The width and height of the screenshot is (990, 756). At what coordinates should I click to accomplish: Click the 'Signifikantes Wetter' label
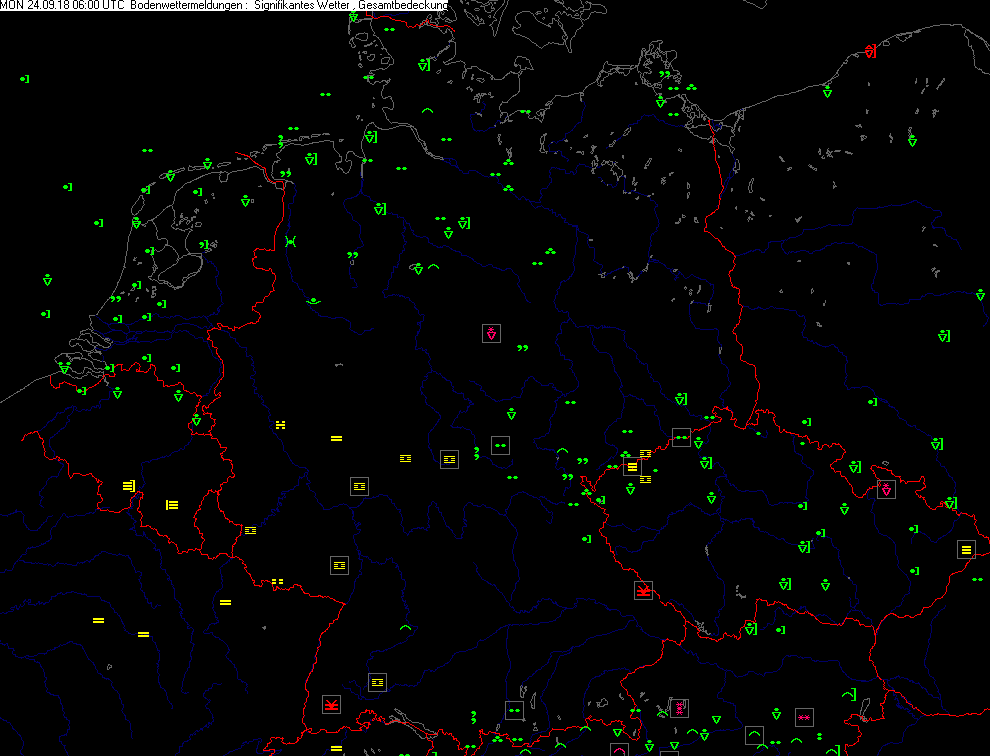point(303,6)
